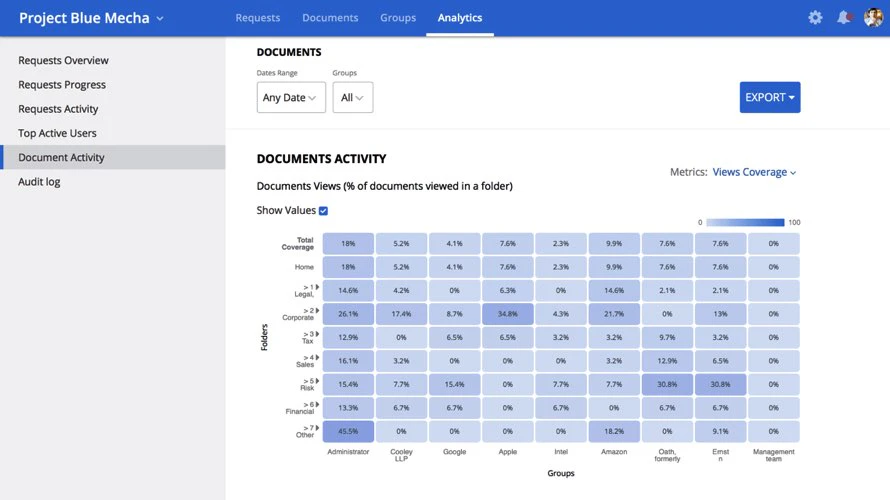Viewport: 890px width, 500px height.
Task: Click the Oath, formerly column label
Action: coord(667,455)
